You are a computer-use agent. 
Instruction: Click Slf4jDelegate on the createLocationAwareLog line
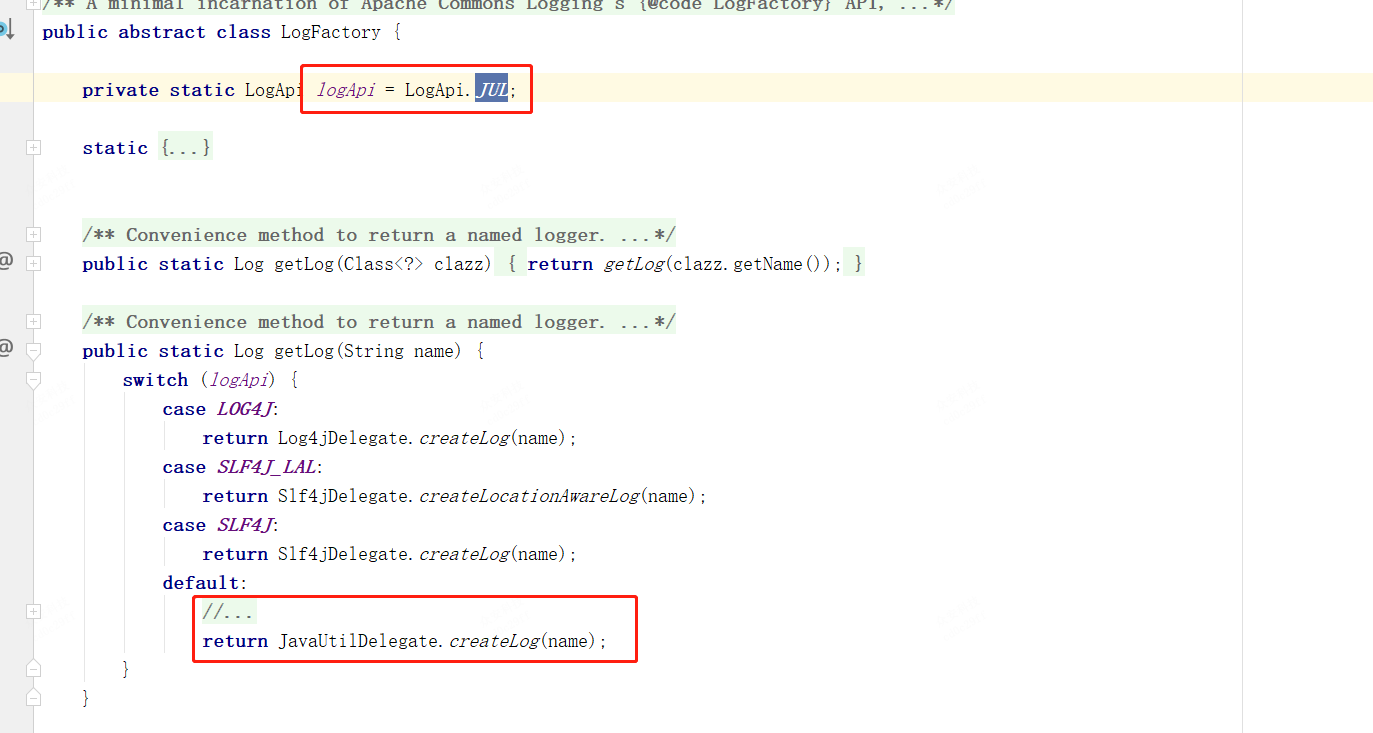(x=343, y=496)
